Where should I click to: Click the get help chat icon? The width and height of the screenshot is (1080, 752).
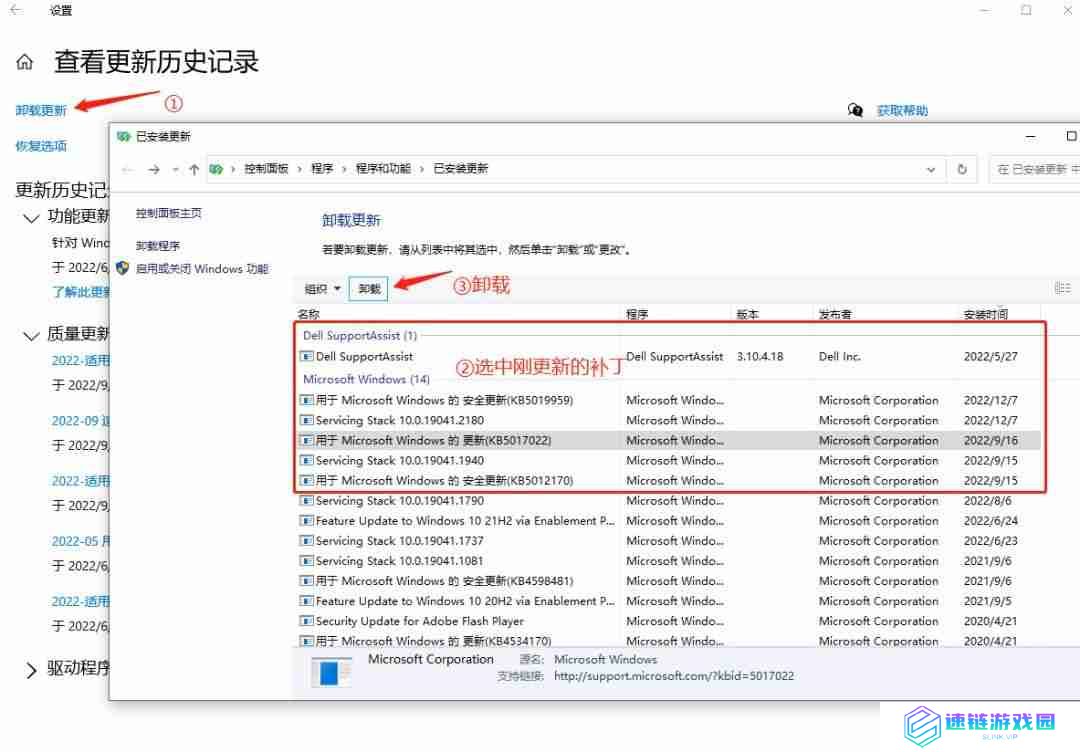pos(855,110)
